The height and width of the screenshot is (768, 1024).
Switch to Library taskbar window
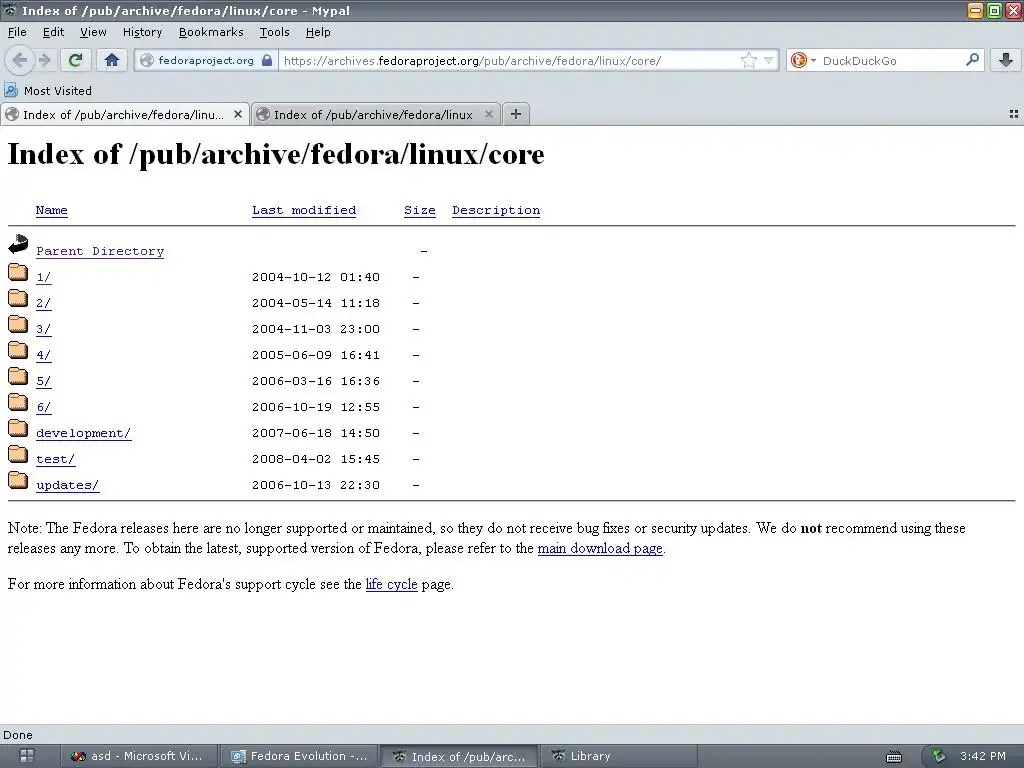coord(619,756)
